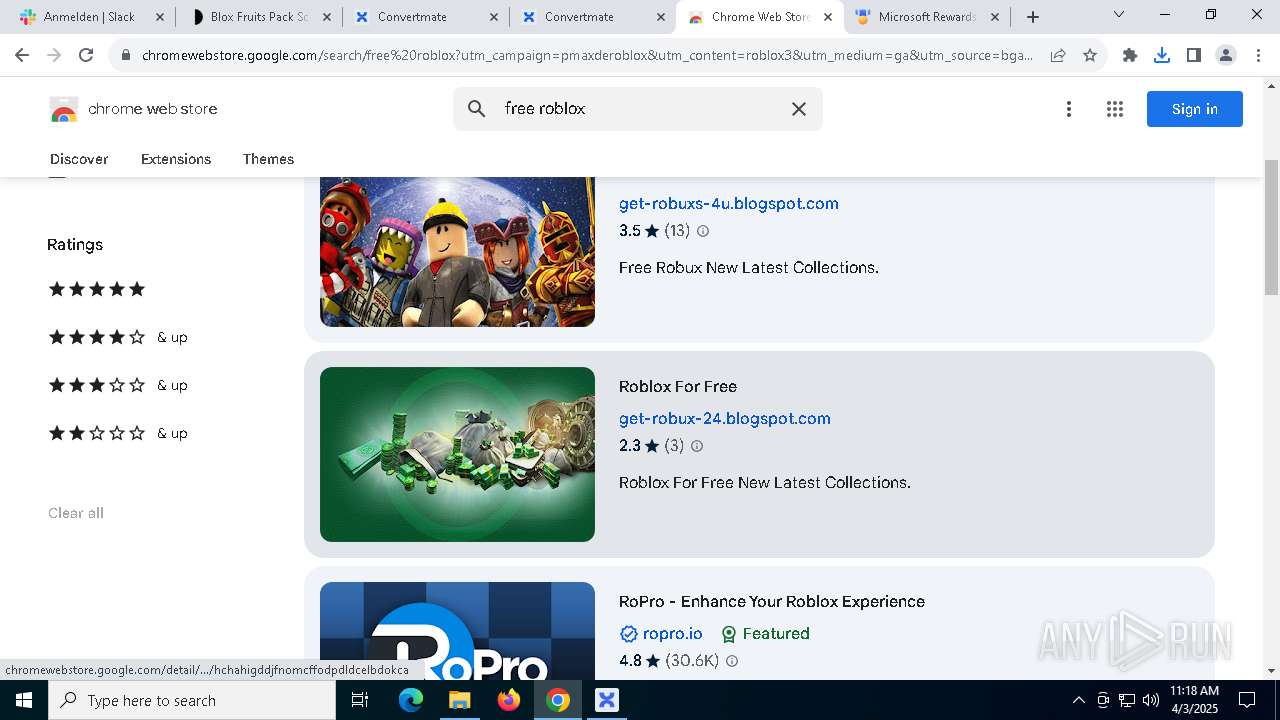Filter by five star ratings
Image resolution: width=1280 pixels, height=720 pixels.
[97, 289]
